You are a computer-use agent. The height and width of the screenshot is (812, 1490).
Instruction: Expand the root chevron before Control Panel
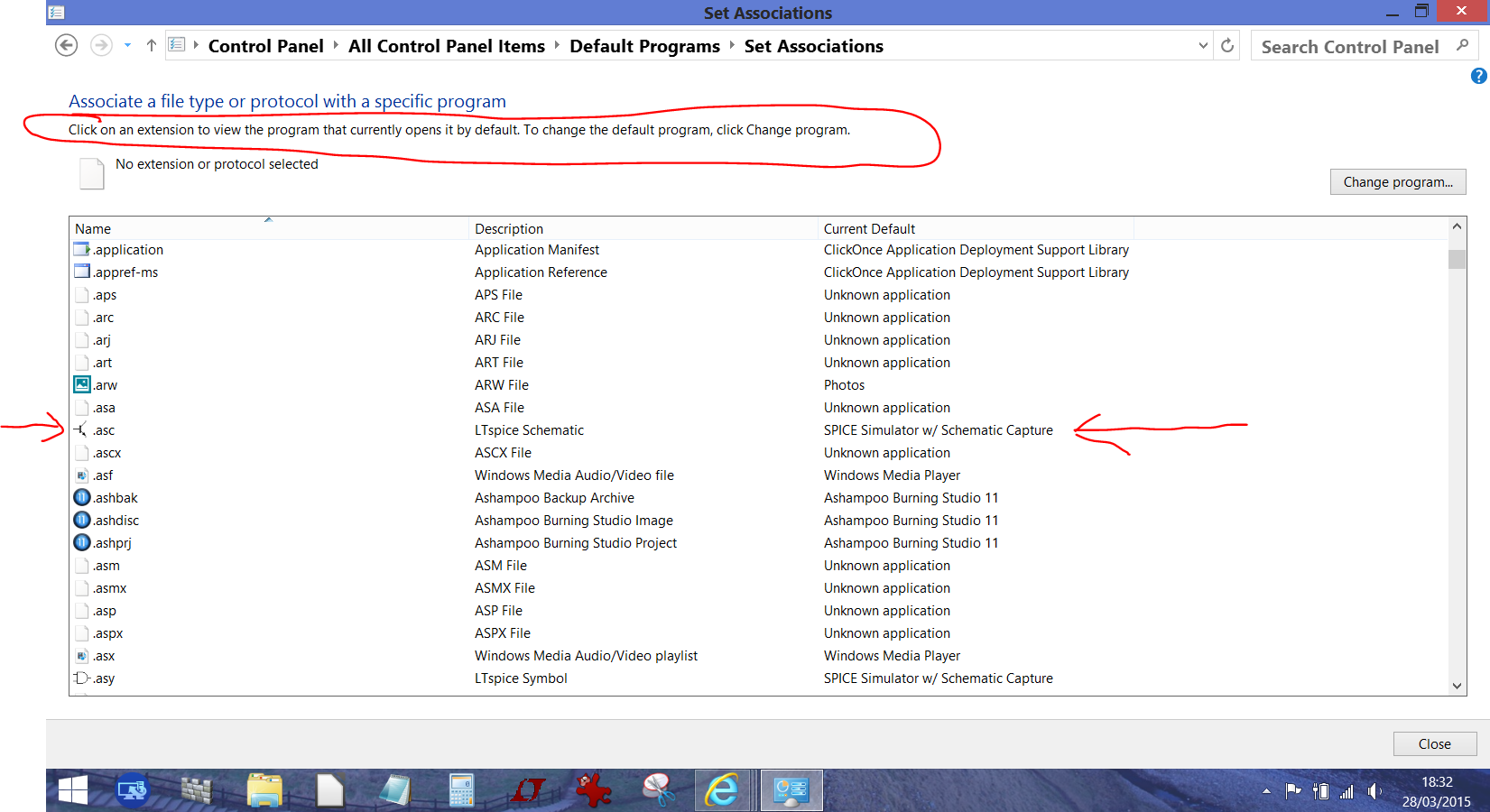click(196, 44)
